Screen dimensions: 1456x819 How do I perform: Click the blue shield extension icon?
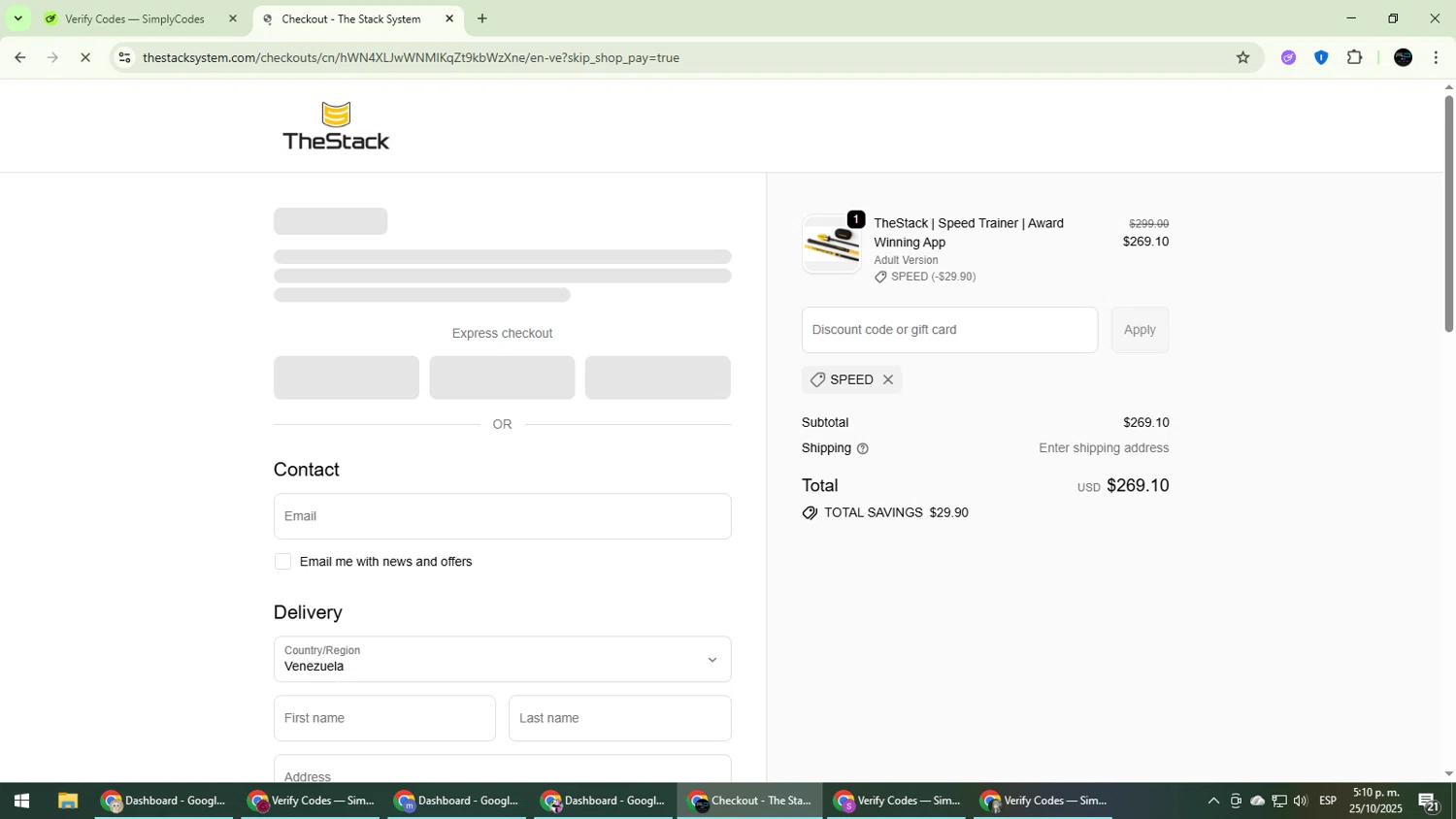pos(1321,57)
